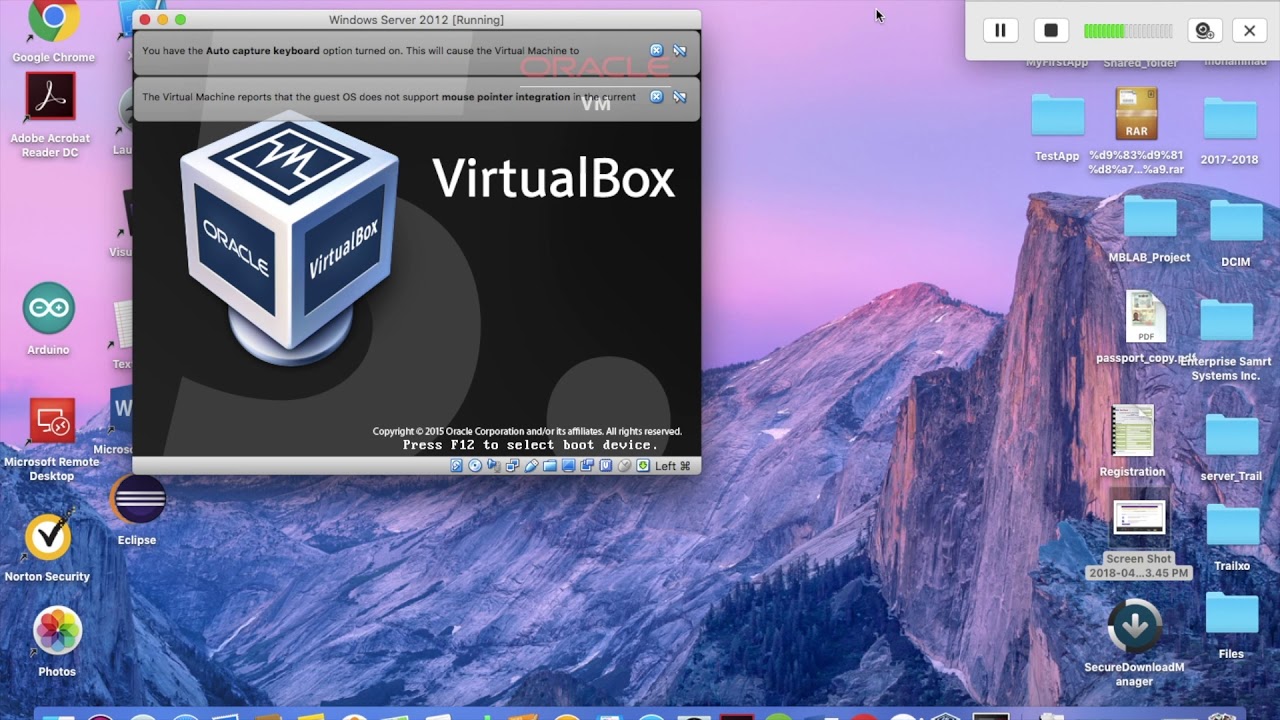Image resolution: width=1280 pixels, height=720 pixels.
Task: Click the Auto capture keyboard message text
Action: point(360,50)
